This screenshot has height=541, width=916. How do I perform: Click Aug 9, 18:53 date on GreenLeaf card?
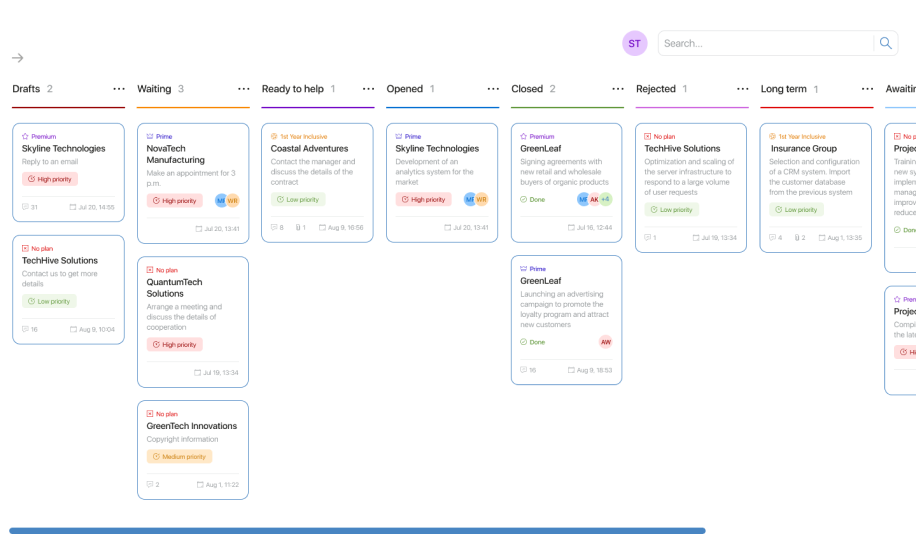click(594, 370)
